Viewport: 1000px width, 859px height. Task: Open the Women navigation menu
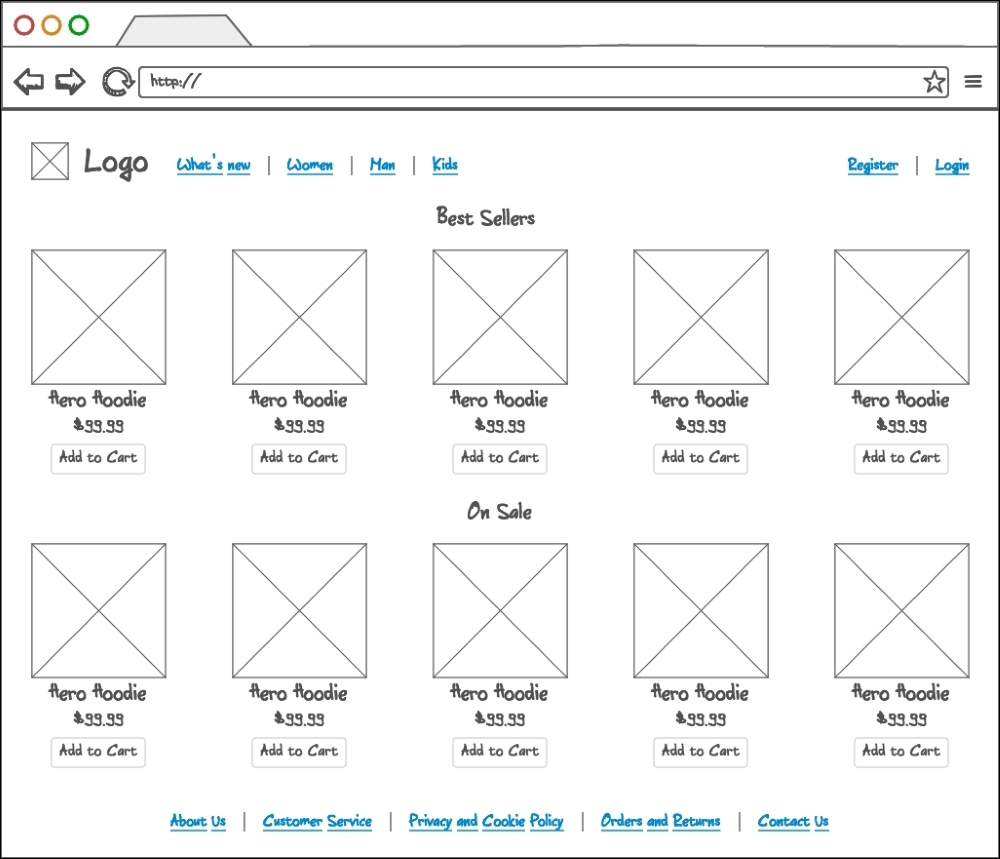[310, 164]
